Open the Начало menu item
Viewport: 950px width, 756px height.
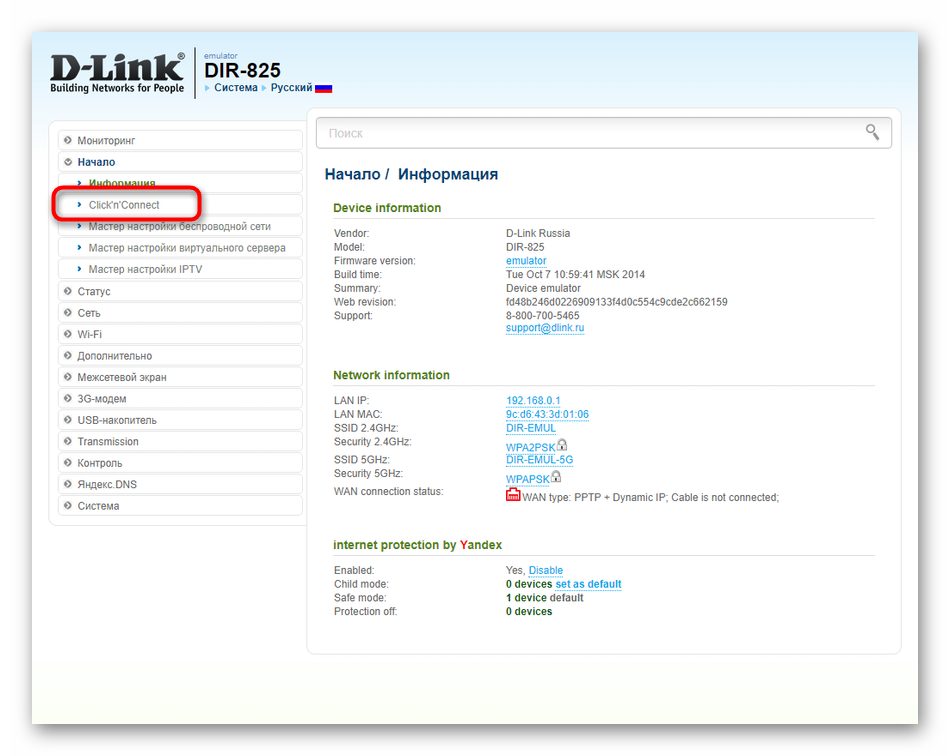point(180,162)
